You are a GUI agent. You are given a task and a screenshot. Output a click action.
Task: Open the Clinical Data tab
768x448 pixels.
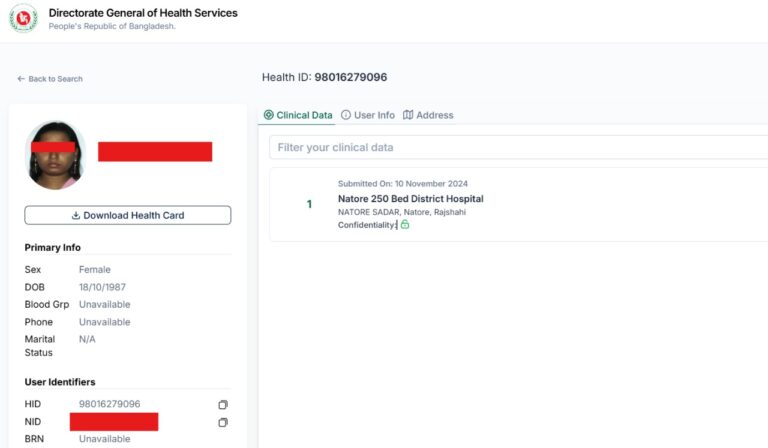click(298, 115)
